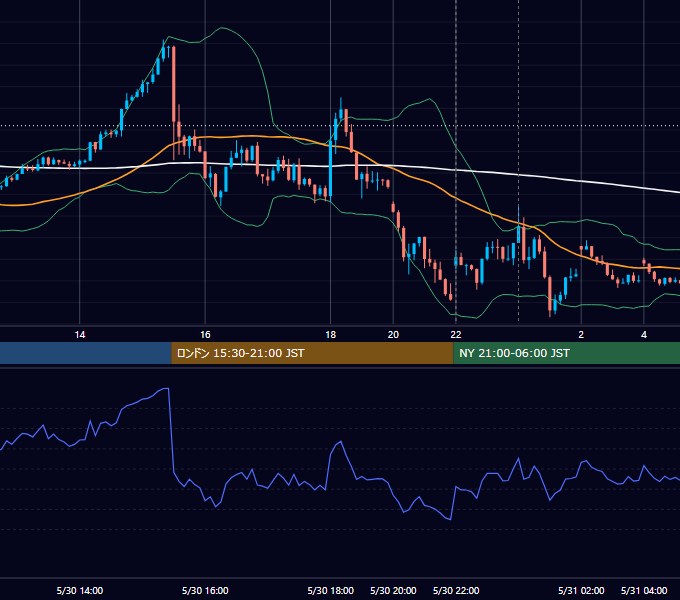
Task: Click the tall red candle at price peak
Action: point(174,85)
